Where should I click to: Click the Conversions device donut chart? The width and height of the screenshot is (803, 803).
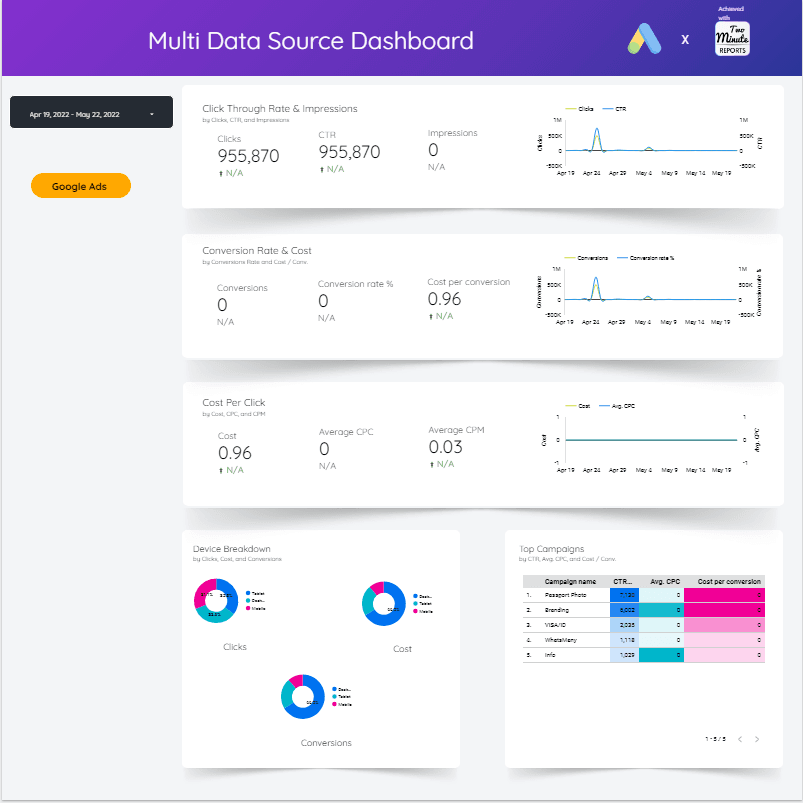[x=303, y=696]
